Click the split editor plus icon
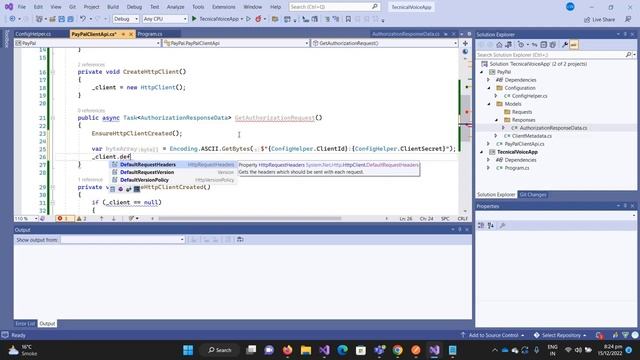 click(x=465, y=43)
